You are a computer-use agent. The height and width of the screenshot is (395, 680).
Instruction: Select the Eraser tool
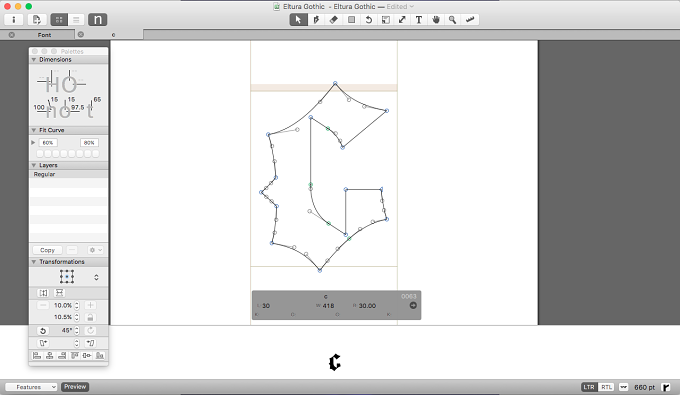click(333, 20)
